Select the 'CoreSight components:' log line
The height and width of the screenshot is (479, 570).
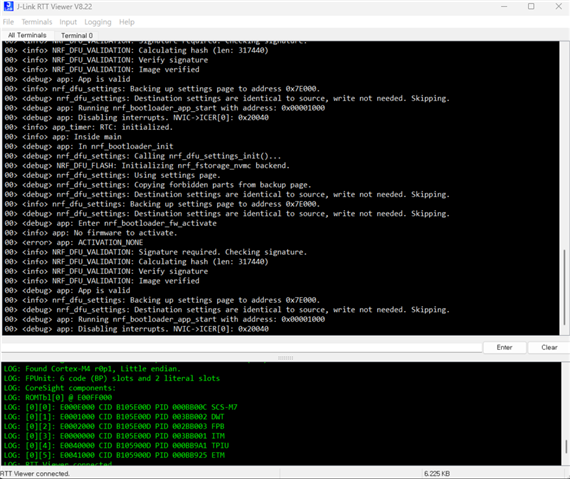(x=60, y=388)
